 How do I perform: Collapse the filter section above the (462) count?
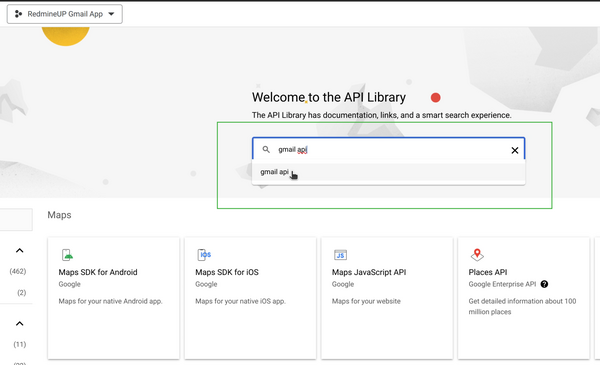tap(20, 251)
